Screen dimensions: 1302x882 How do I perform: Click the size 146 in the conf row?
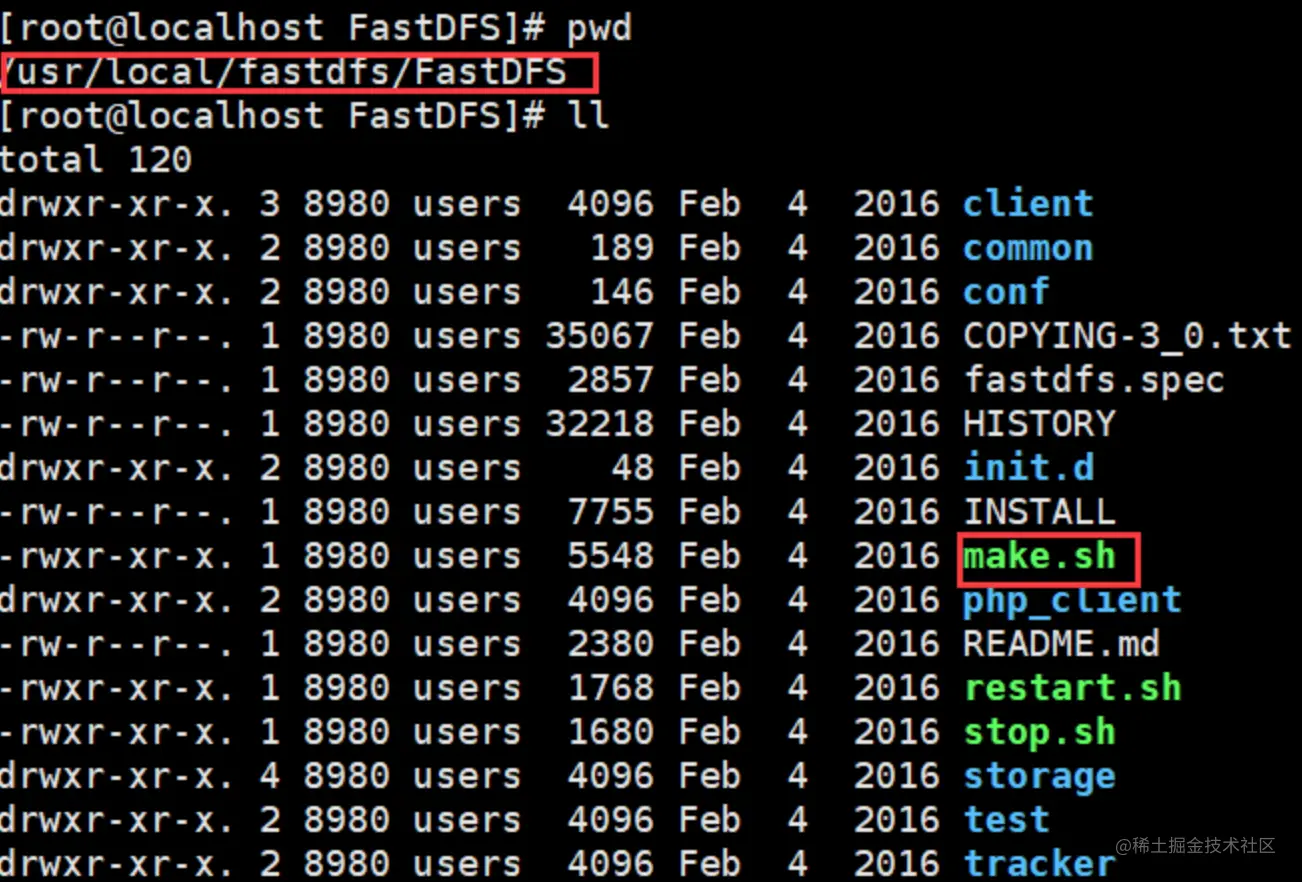[x=621, y=292]
